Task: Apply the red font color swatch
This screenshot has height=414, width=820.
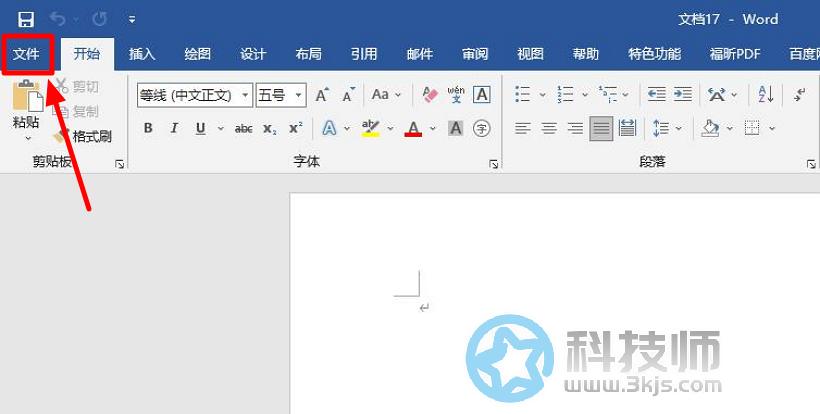Action: pyautogui.click(x=413, y=128)
